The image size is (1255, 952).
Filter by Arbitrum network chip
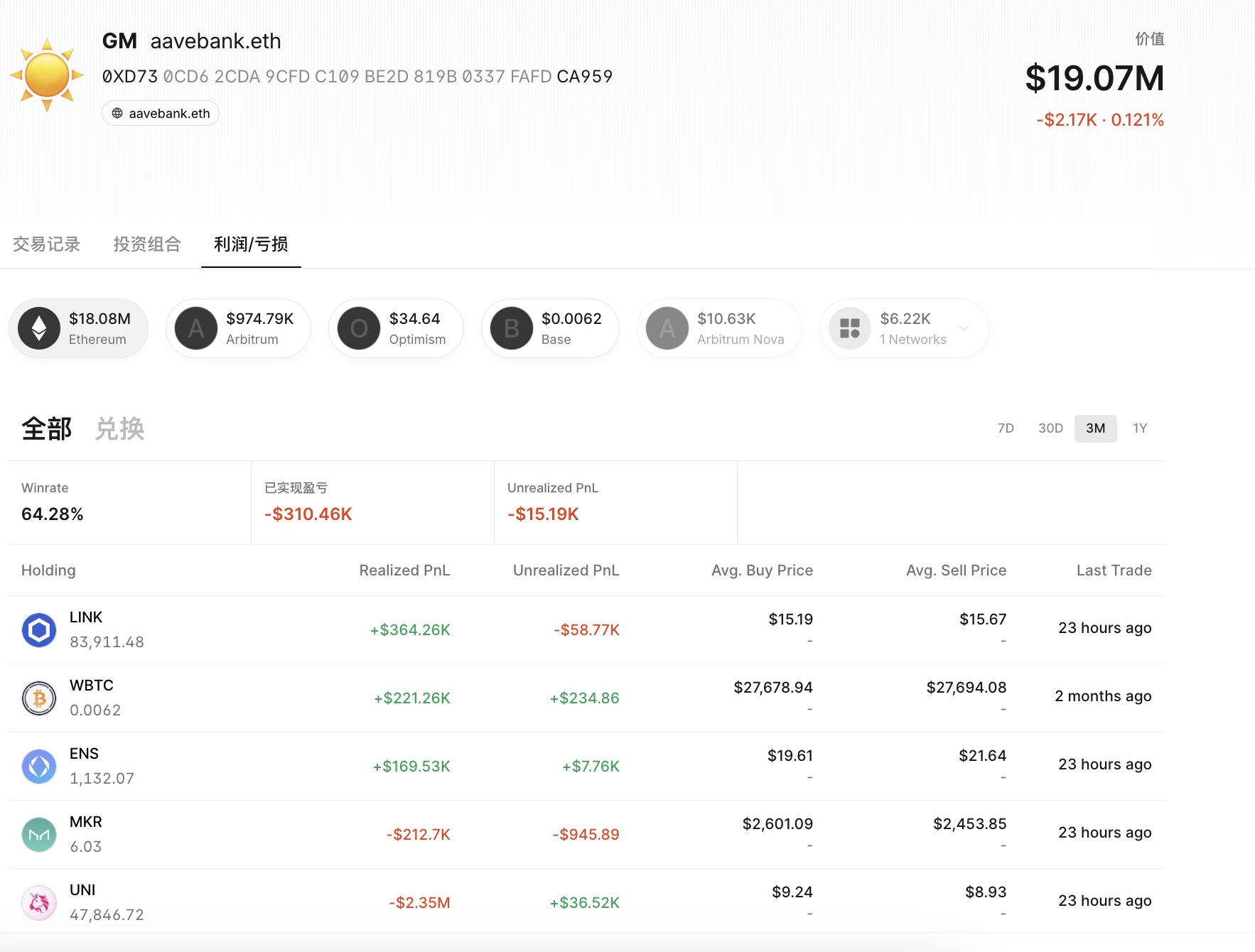pos(238,328)
